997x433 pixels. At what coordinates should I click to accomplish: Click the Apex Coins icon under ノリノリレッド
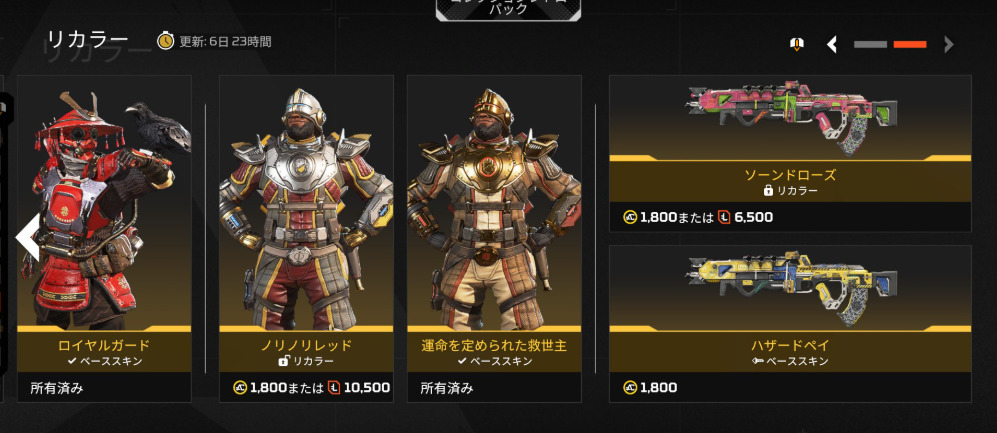pyautogui.click(x=240, y=387)
